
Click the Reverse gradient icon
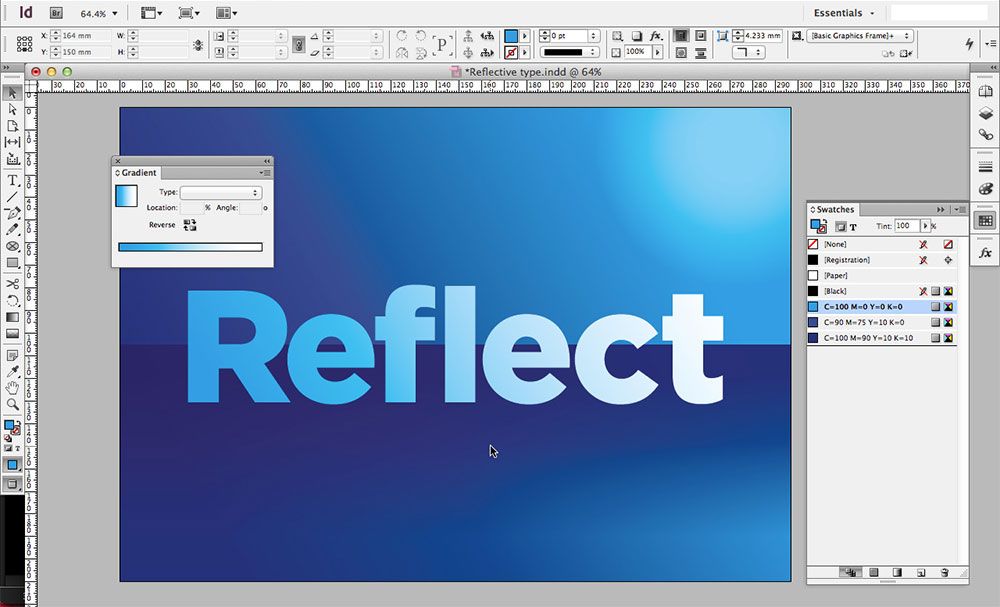click(x=190, y=225)
